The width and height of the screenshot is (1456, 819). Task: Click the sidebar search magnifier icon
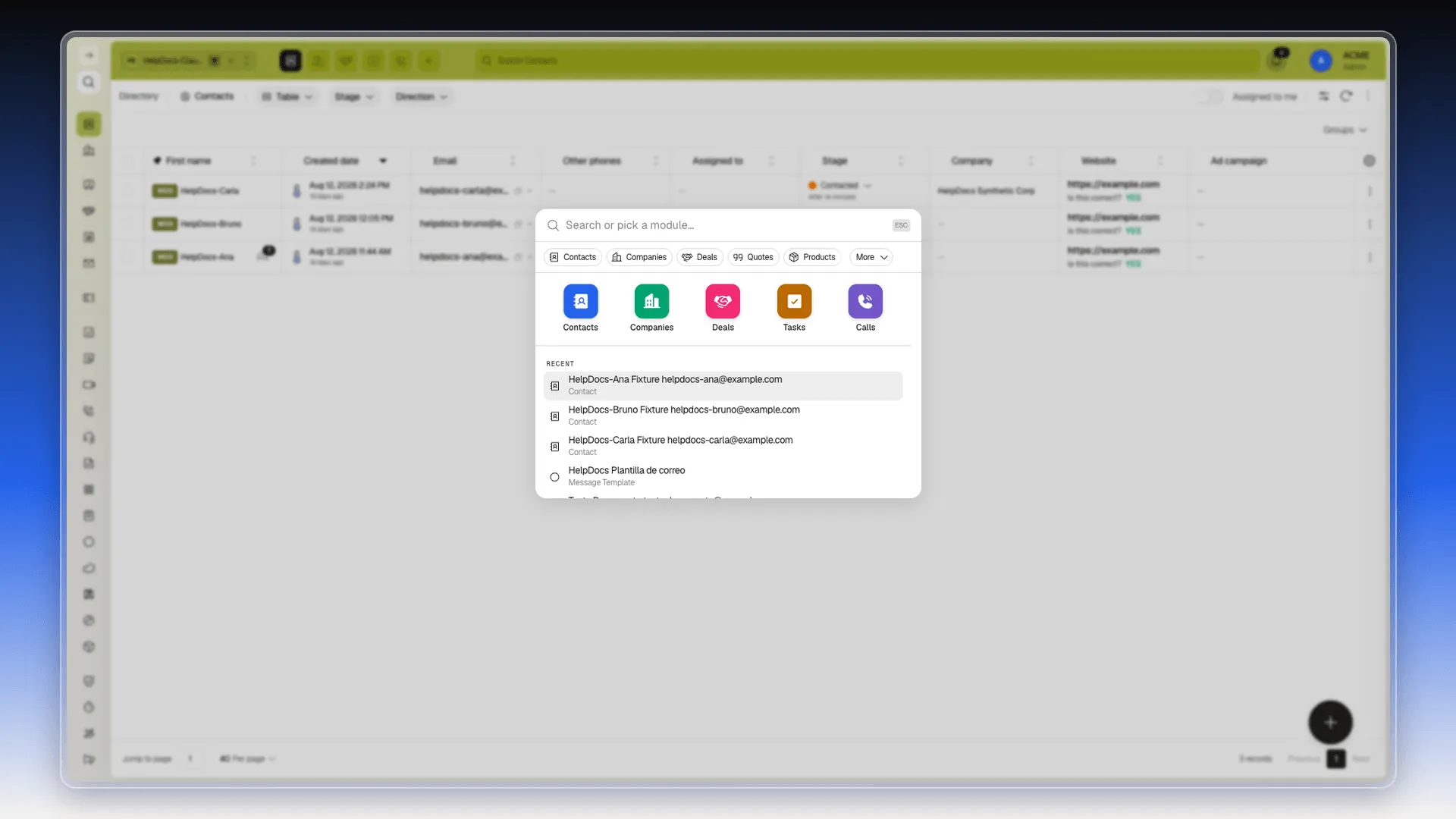[89, 82]
